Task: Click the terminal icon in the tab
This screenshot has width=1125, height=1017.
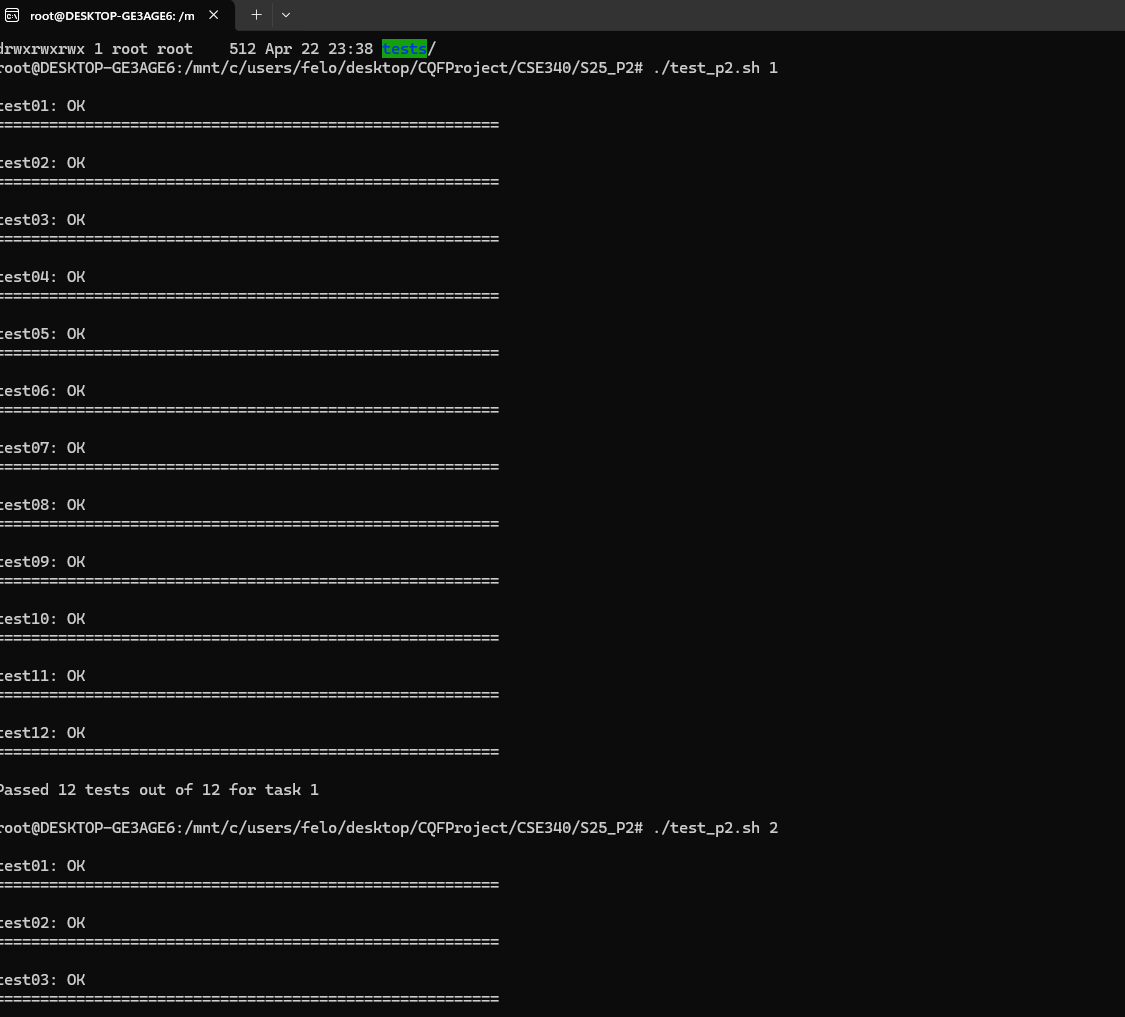Action: (13, 15)
